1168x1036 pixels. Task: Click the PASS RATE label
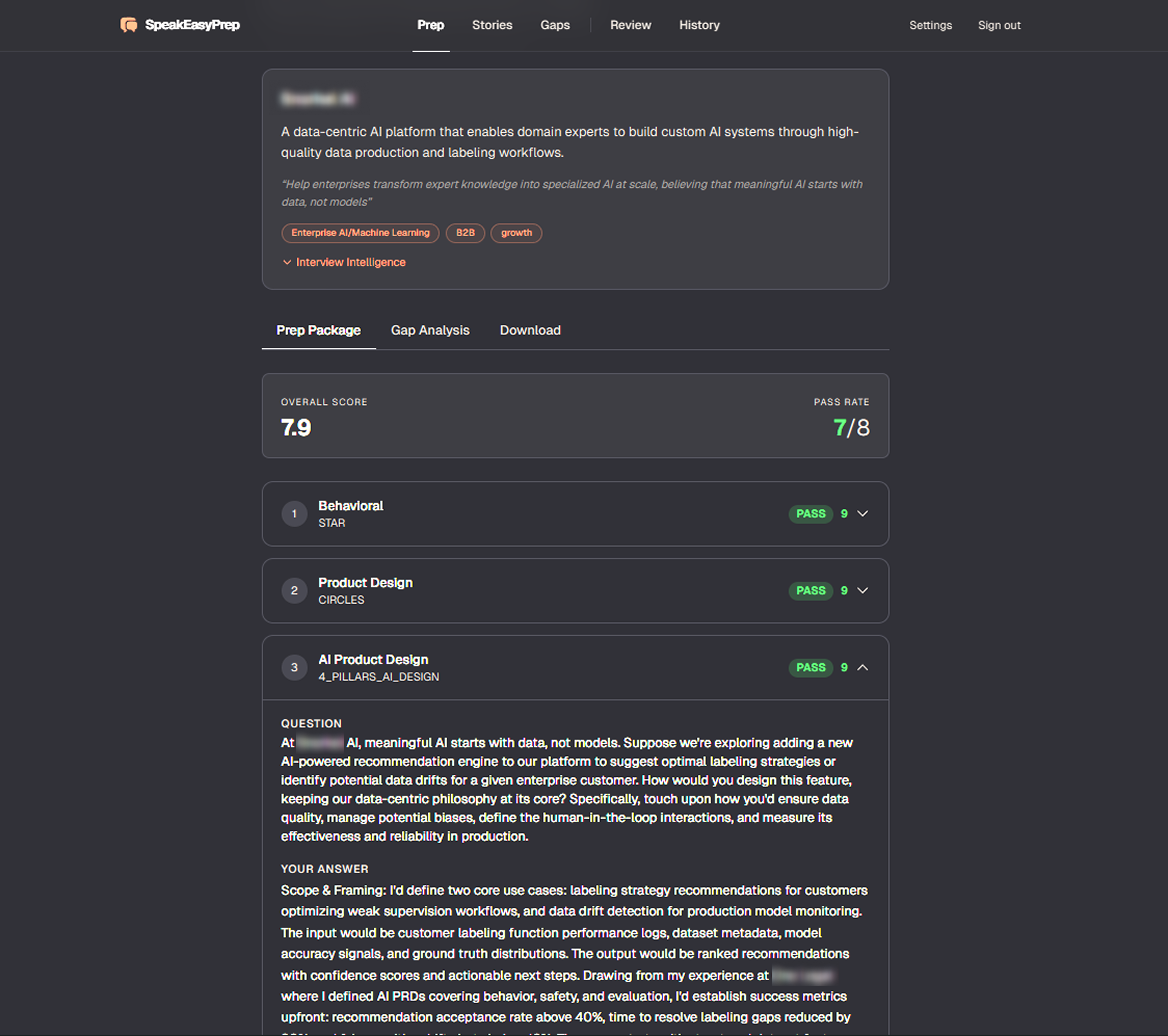[x=842, y=402]
